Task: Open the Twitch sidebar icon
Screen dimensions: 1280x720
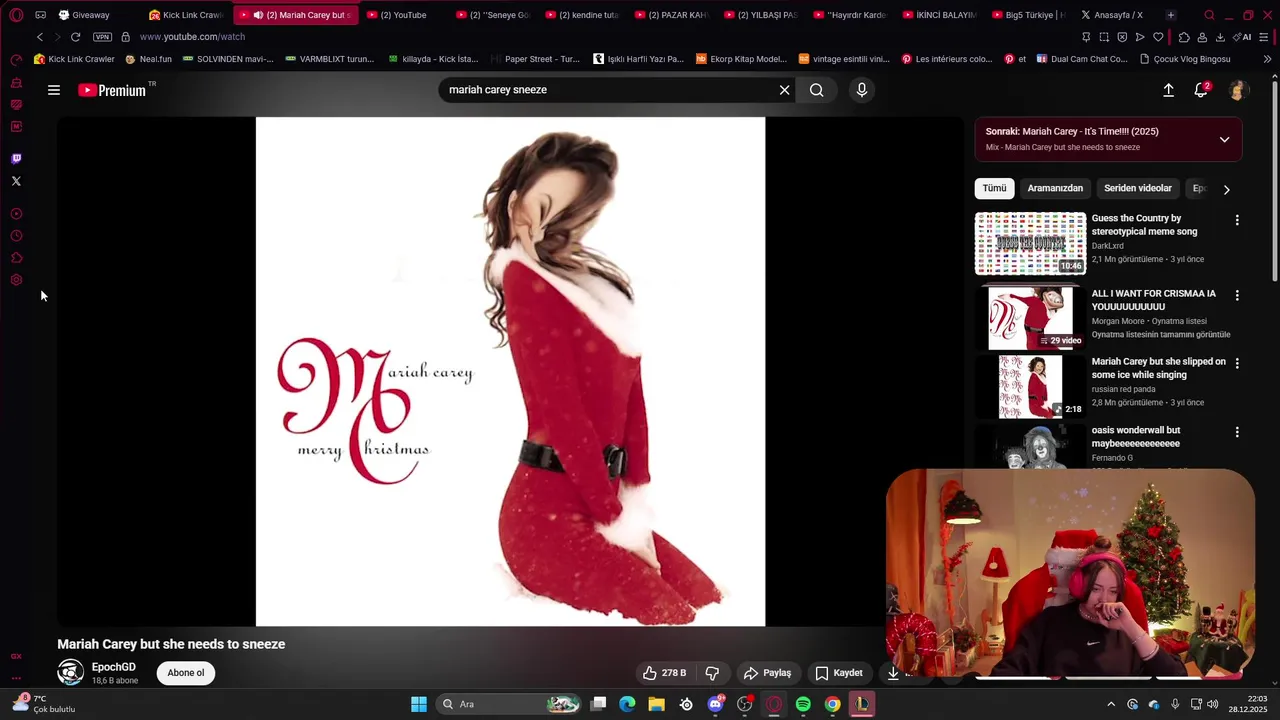Action: [x=16, y=159]
